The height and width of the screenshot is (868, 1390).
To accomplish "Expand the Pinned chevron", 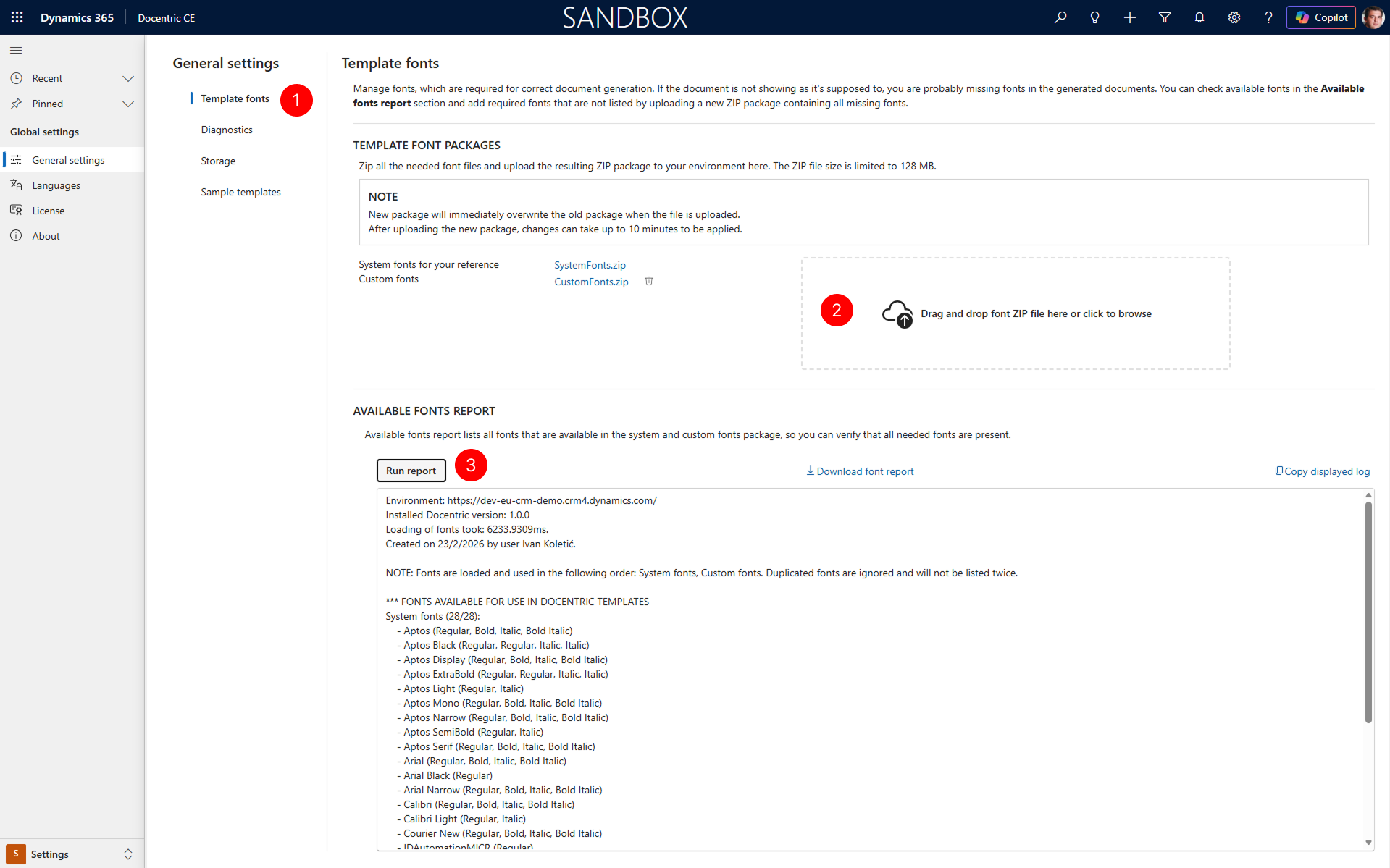I will coord(128,104).
